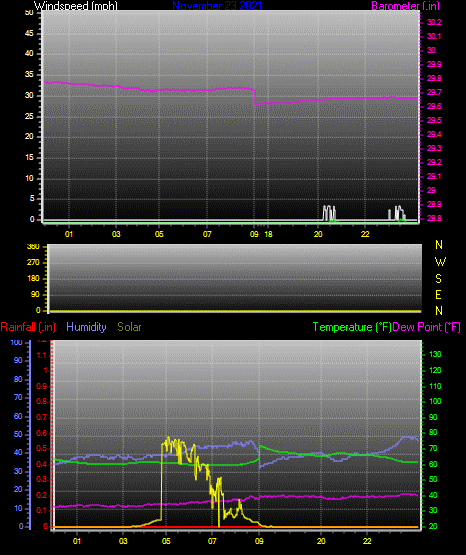Viewport: 466px width, 555px height.
Task: Click the 15 windspeed axis value
Action: [x=29, y=158]
